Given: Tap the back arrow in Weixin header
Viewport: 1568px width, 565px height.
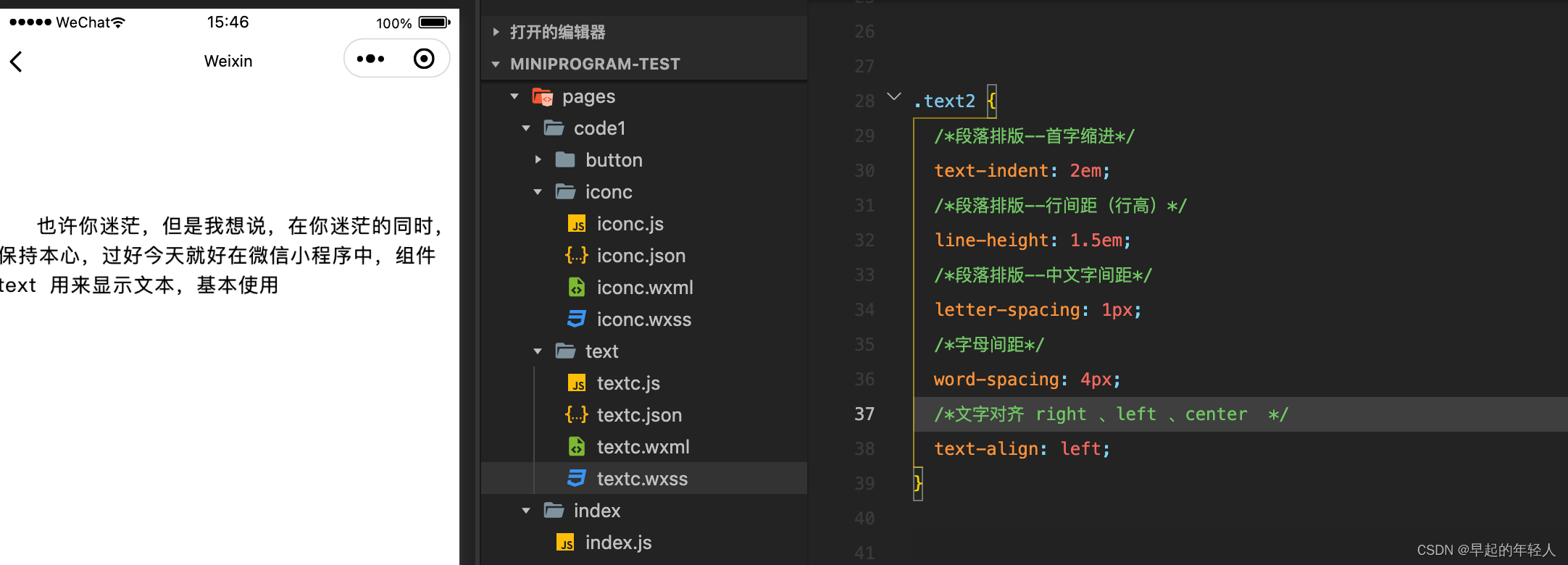Looking at the screenshot, I should tap(16, 62).
